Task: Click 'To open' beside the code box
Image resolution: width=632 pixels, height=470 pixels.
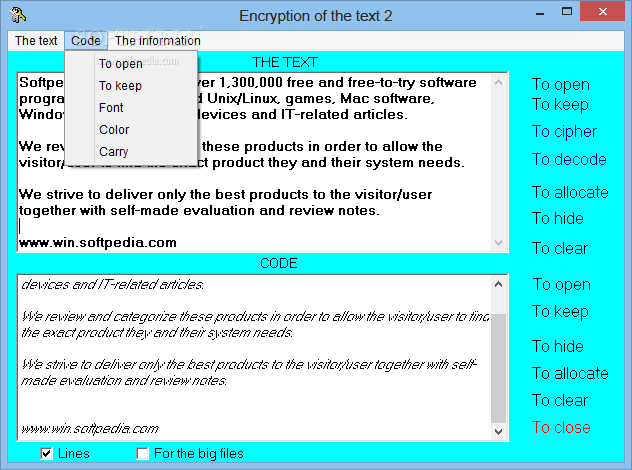Action: [561, 285]
